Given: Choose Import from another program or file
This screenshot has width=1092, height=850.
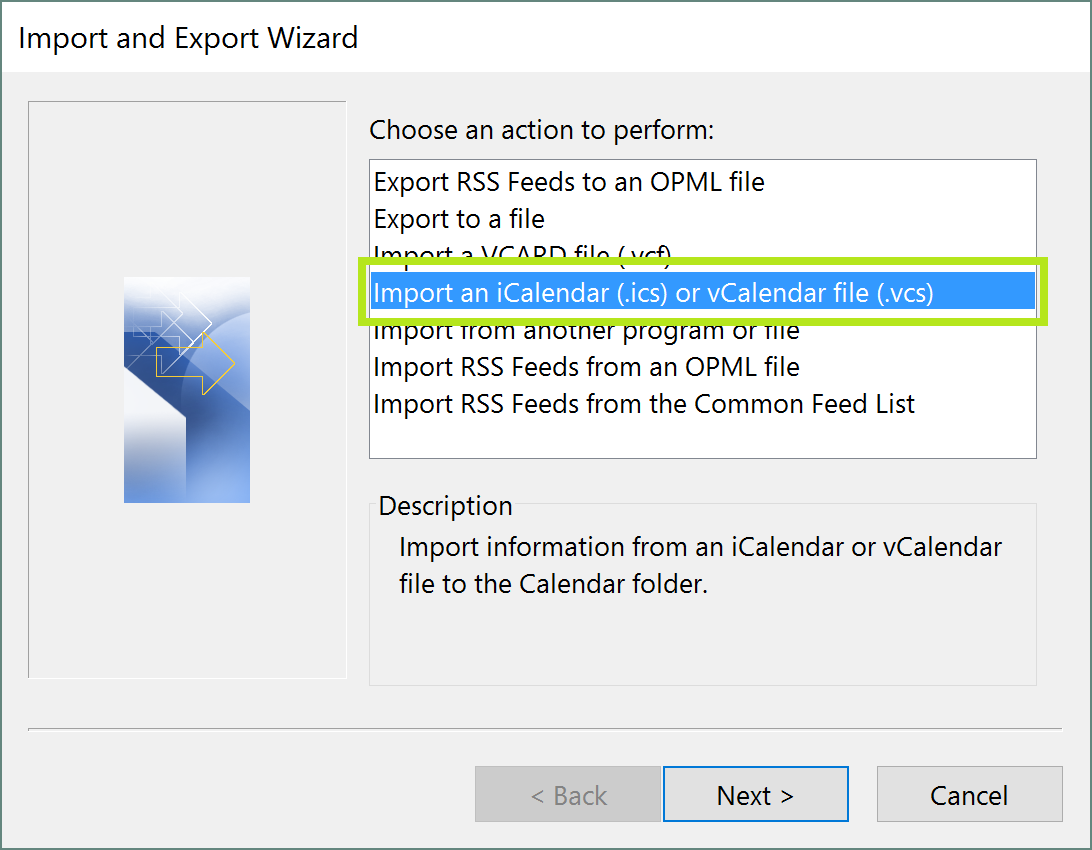Looking at the screenshot, I should [586, 332].
